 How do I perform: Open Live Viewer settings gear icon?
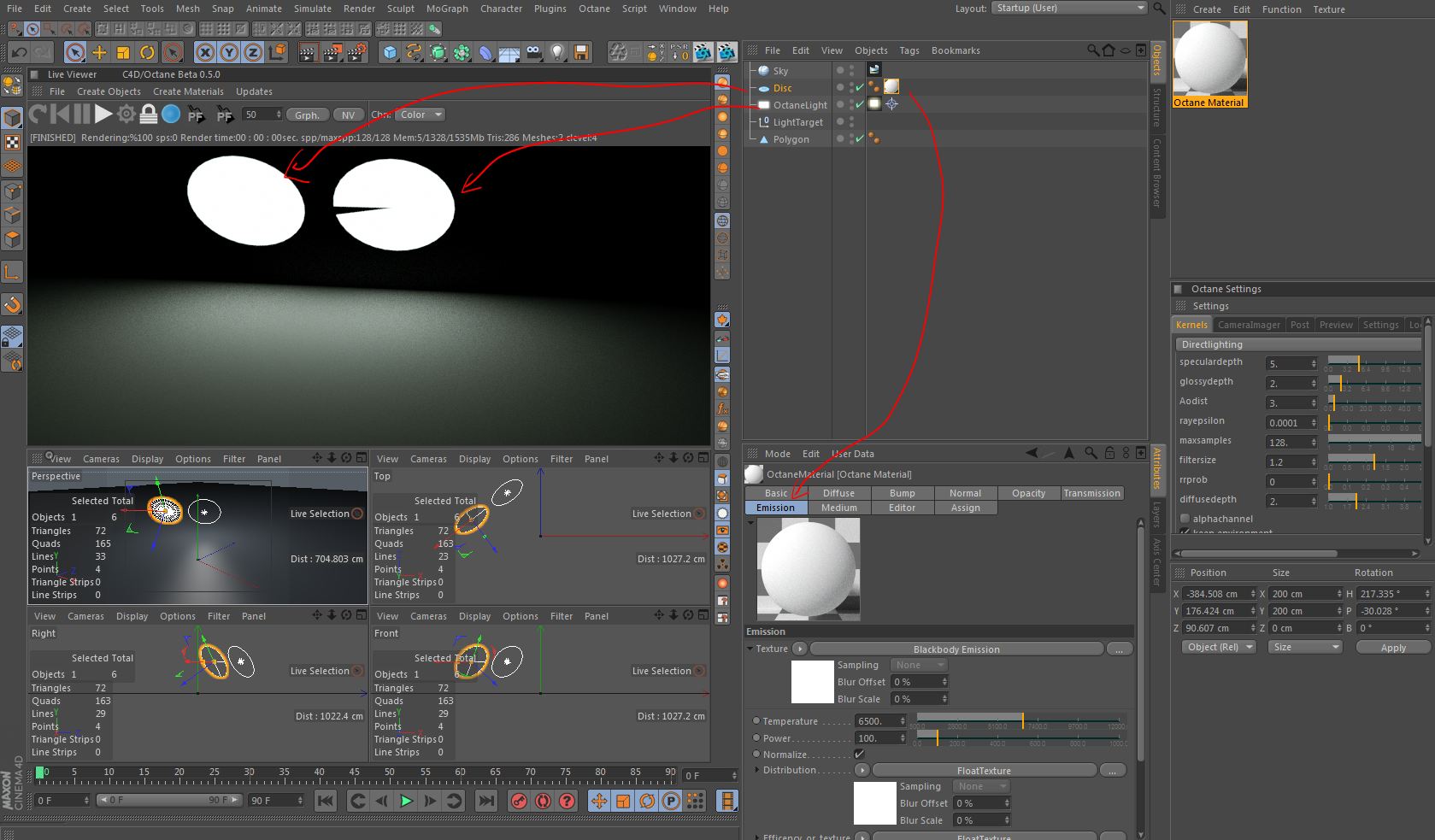126,114
